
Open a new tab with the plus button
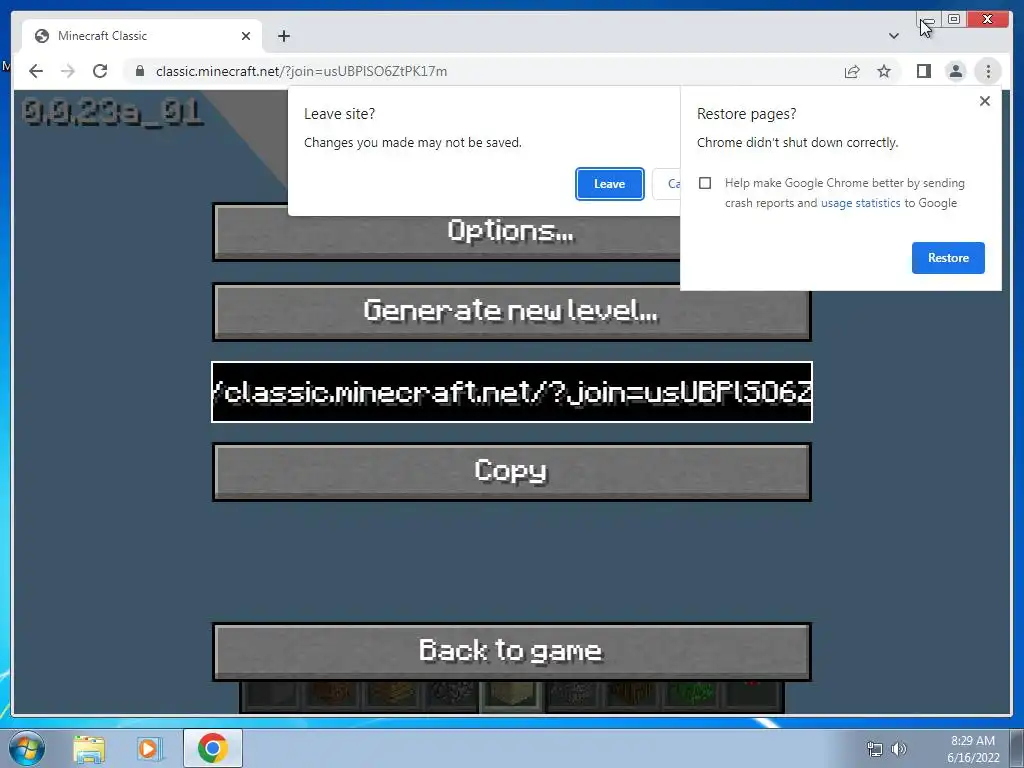pos(283,36)
